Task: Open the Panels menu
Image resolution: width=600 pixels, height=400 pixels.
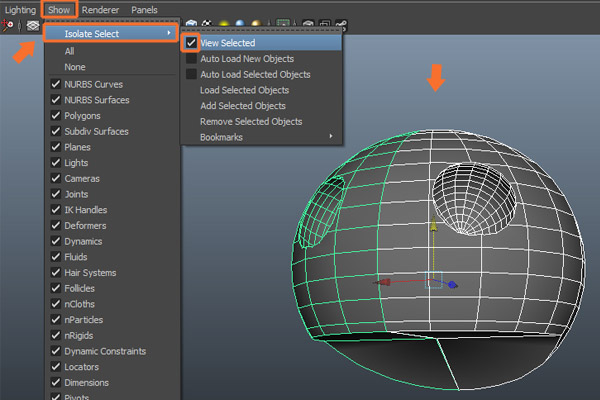Action: pyautogui.click(x=144, y=9)
